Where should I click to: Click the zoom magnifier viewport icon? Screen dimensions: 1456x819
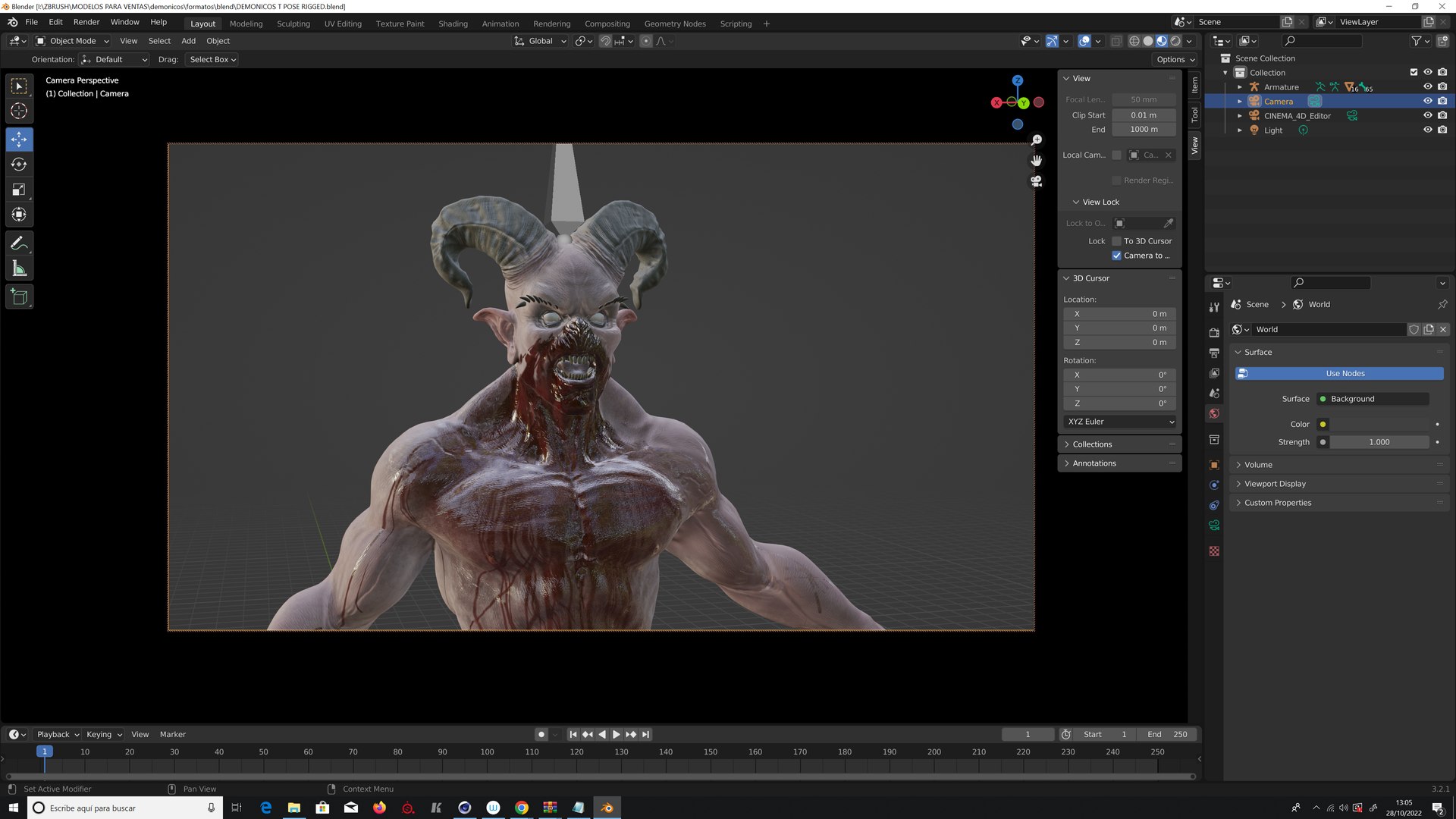pos(1037,140)
